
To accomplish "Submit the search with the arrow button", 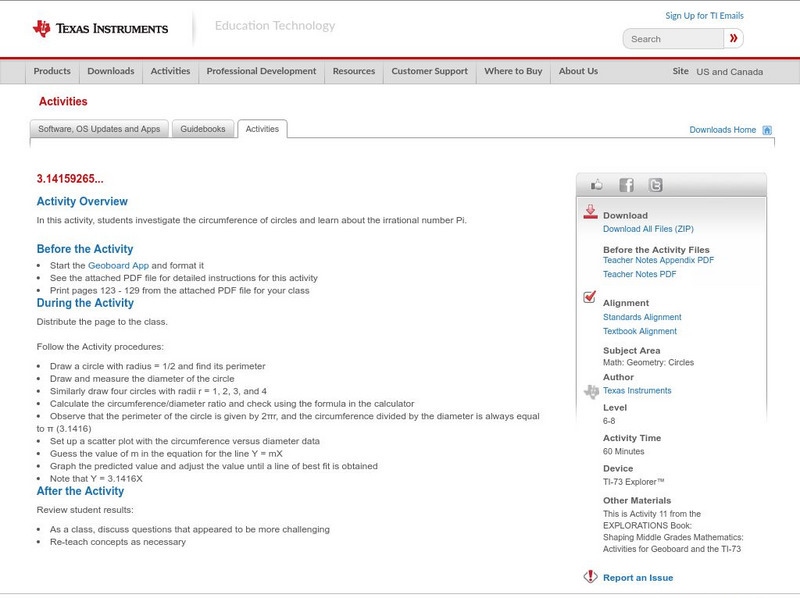I will pyautogui.click(x=735, y=38).
